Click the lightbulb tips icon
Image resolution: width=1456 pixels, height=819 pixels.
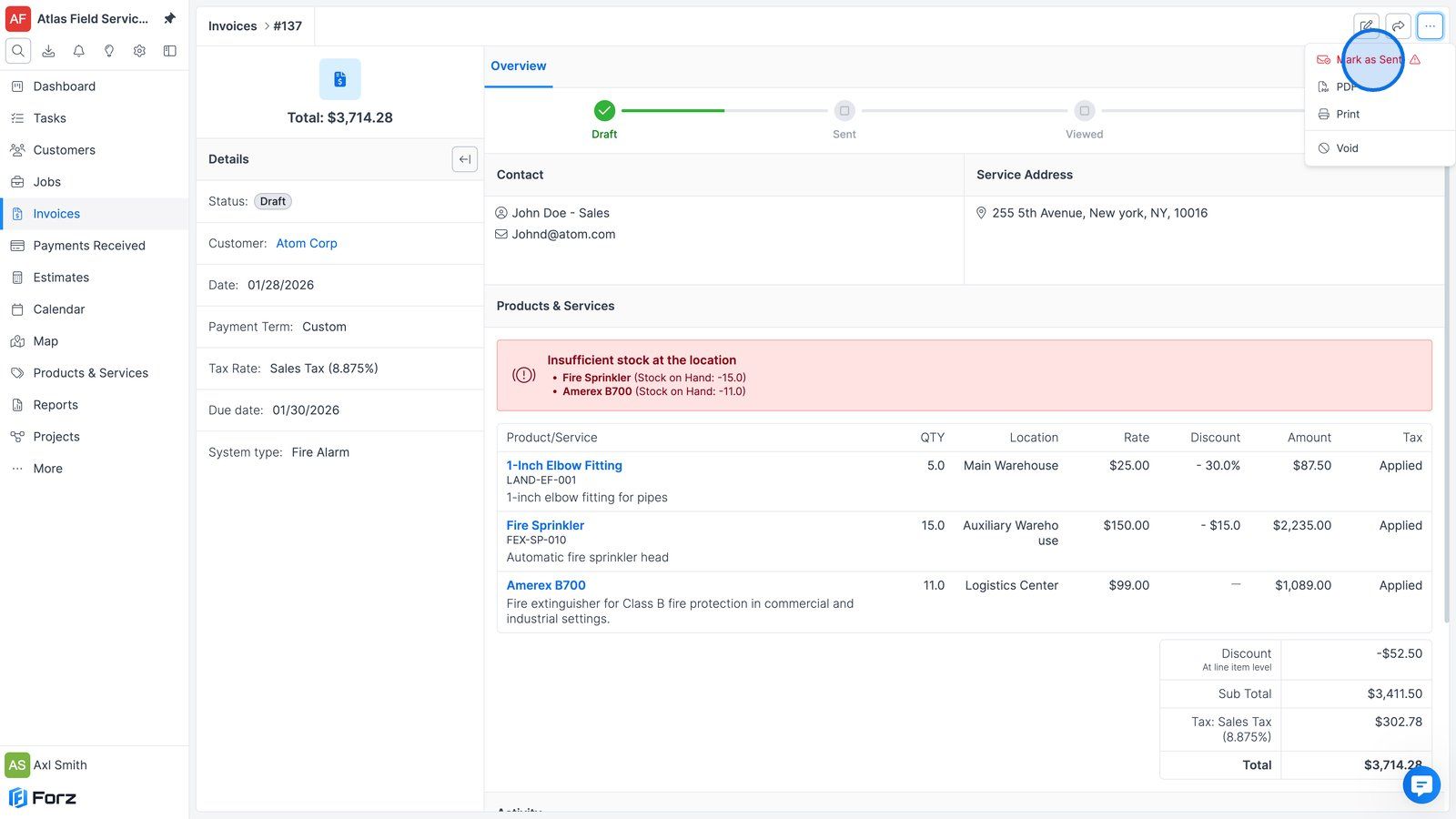coord(109,51)
